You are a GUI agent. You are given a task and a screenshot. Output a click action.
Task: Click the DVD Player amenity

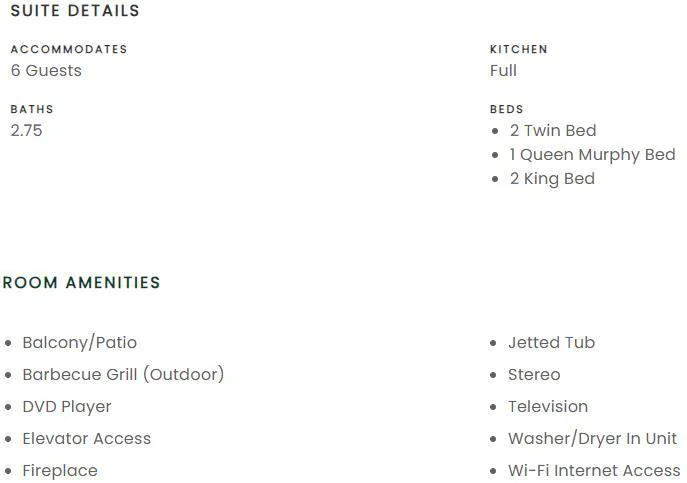point(67,407)
